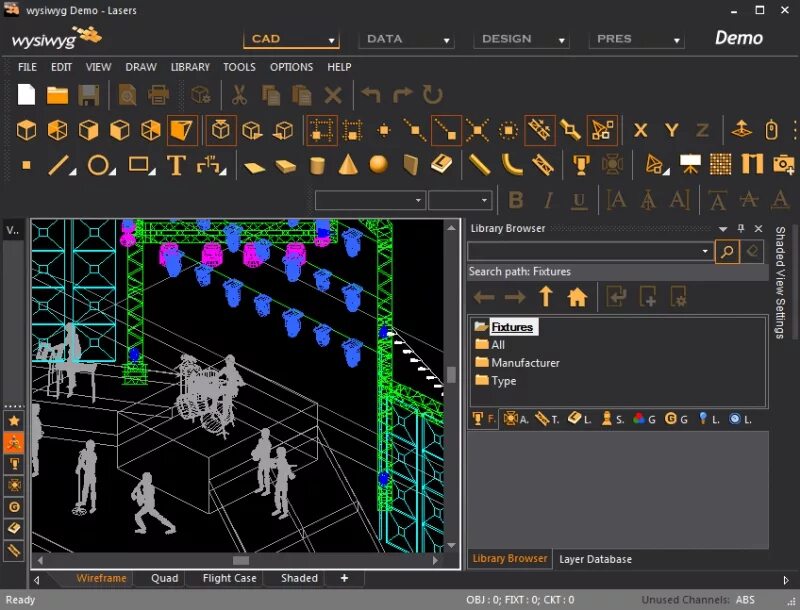
Task: Select the Line drawing tool
Action: (x=58, y=165)
